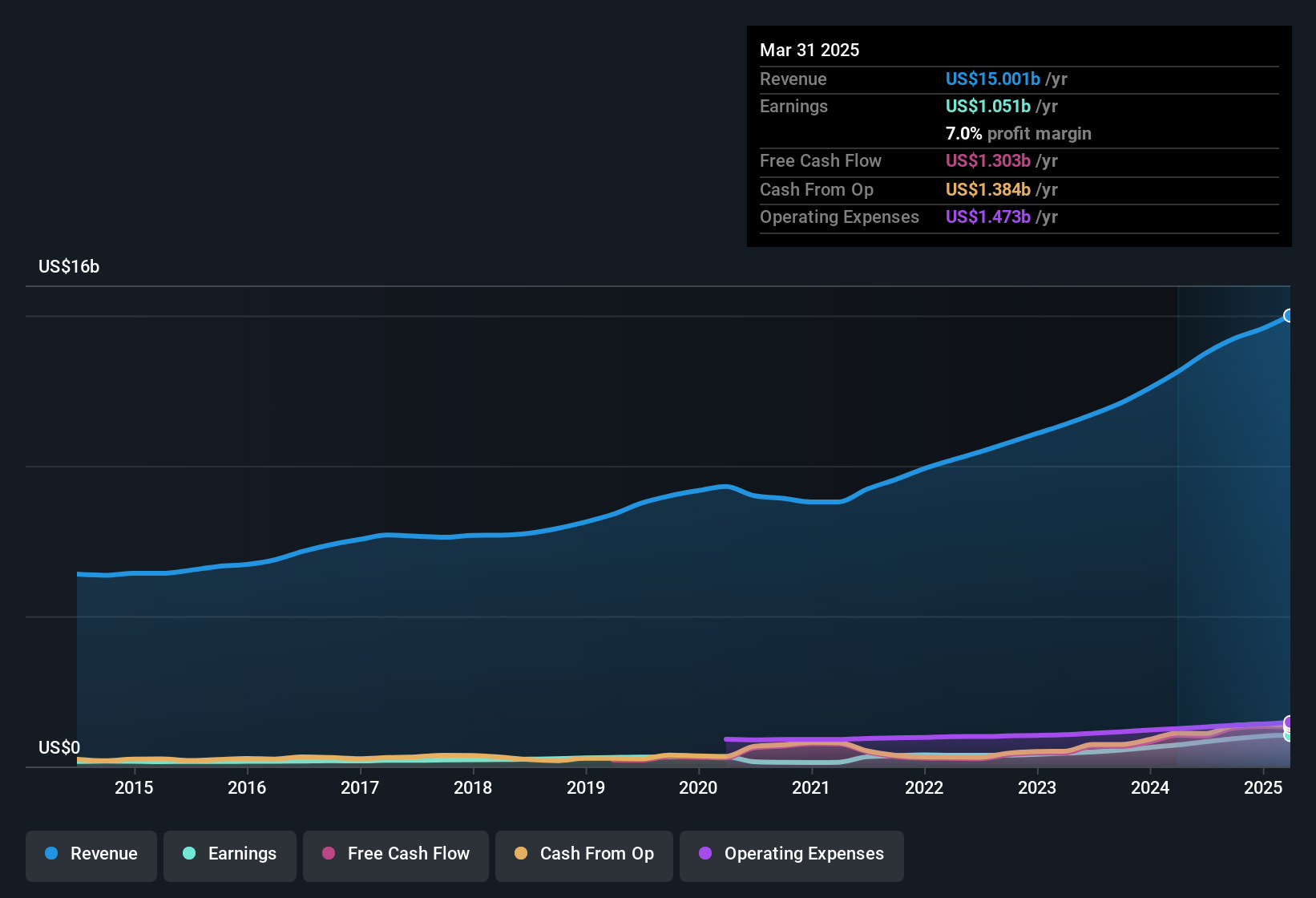This screenshot has height=898, width=1316.
Task: Click the 2021 x-axis year label
Action: tap(811, 787)
